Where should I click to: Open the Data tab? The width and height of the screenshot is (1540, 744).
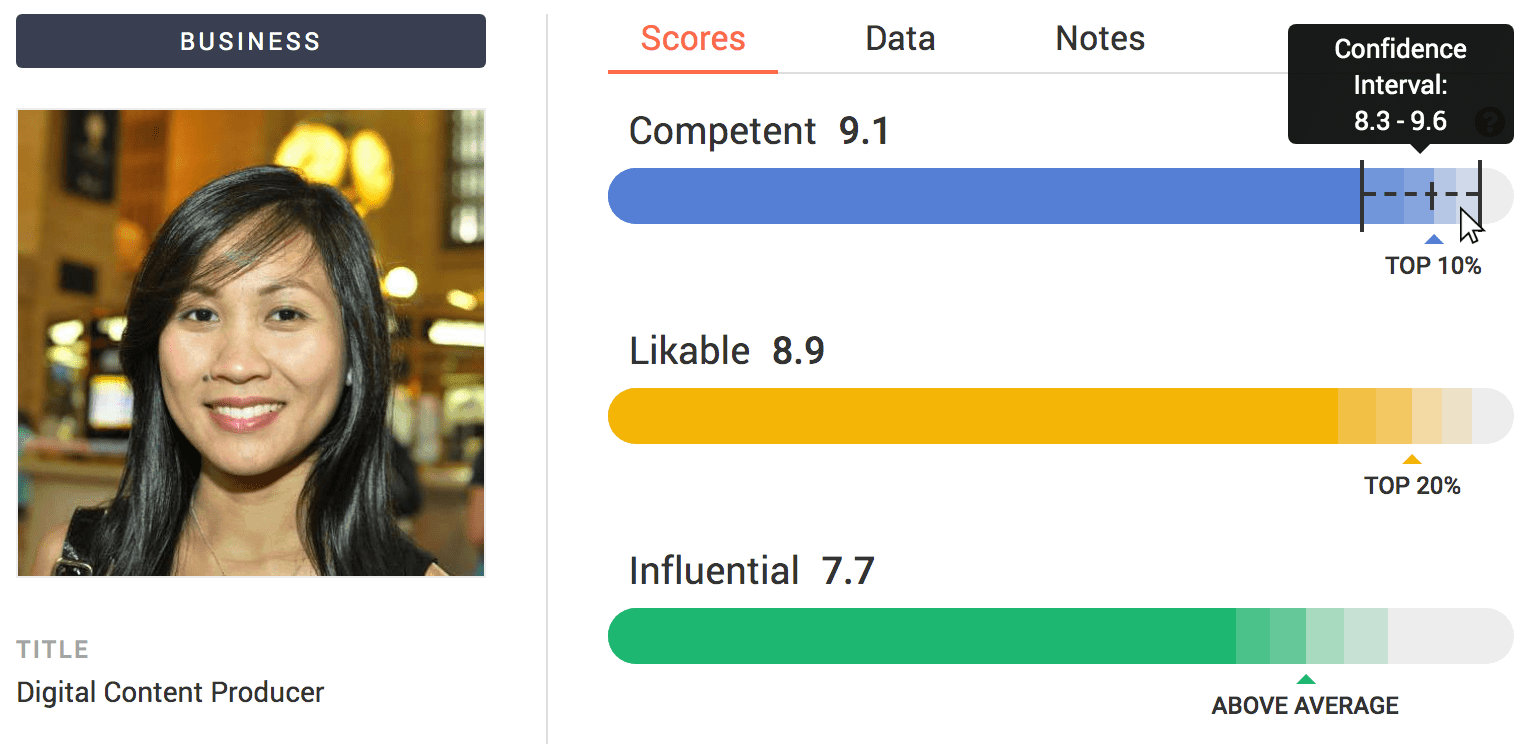click(900, 39)
